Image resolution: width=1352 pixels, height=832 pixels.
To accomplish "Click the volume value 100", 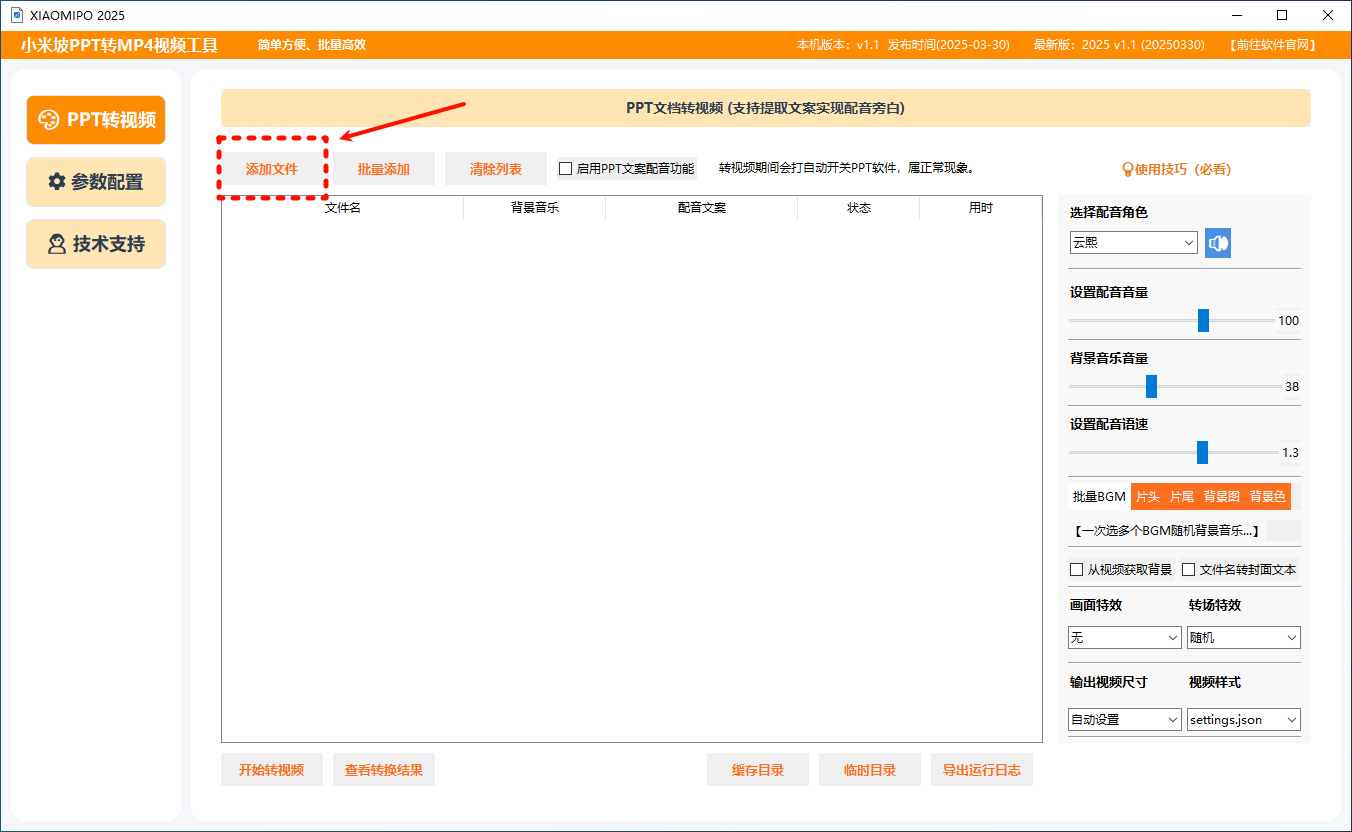I will coord(1289,321).
